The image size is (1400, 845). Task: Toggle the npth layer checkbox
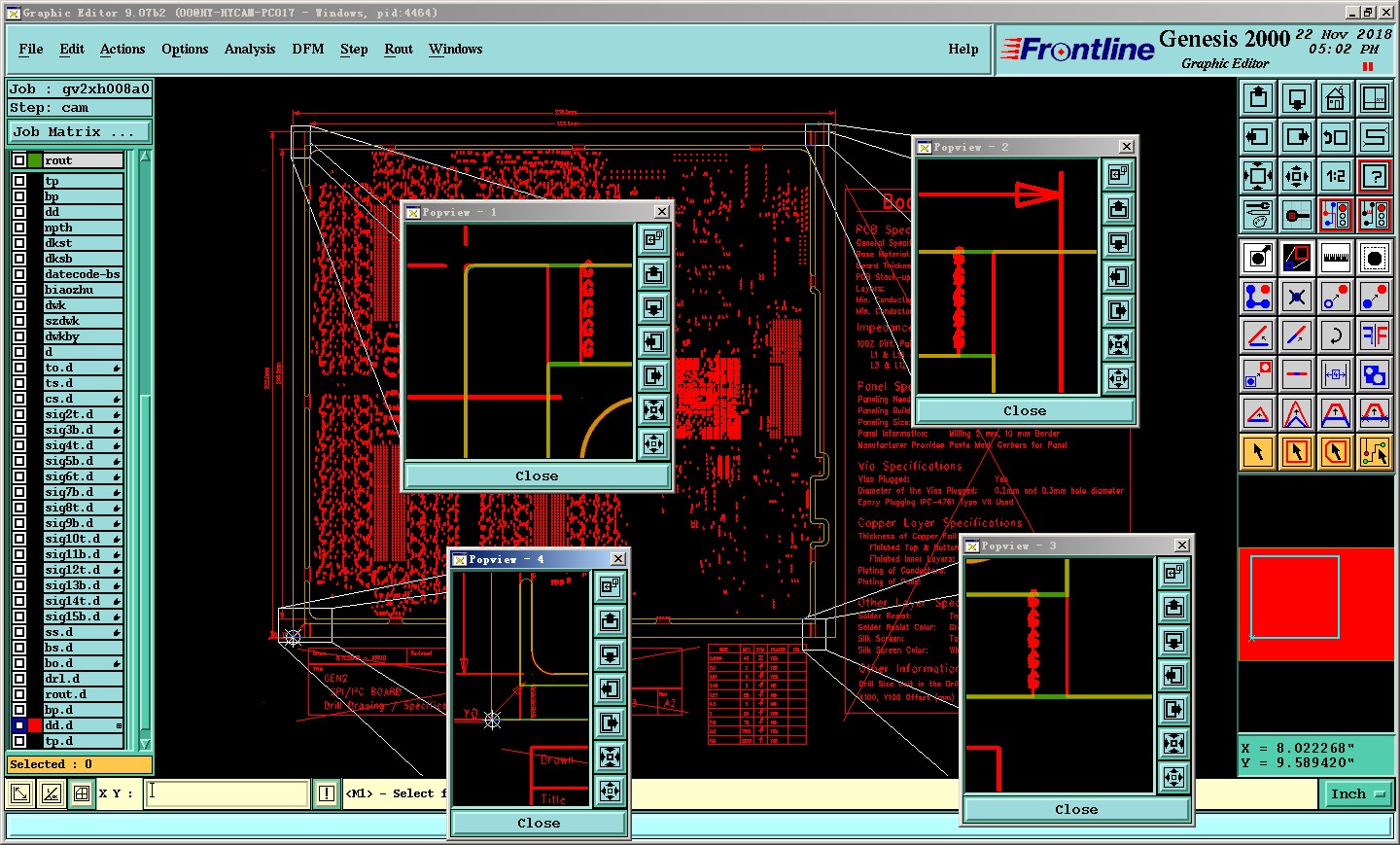[x=18, y=228]
